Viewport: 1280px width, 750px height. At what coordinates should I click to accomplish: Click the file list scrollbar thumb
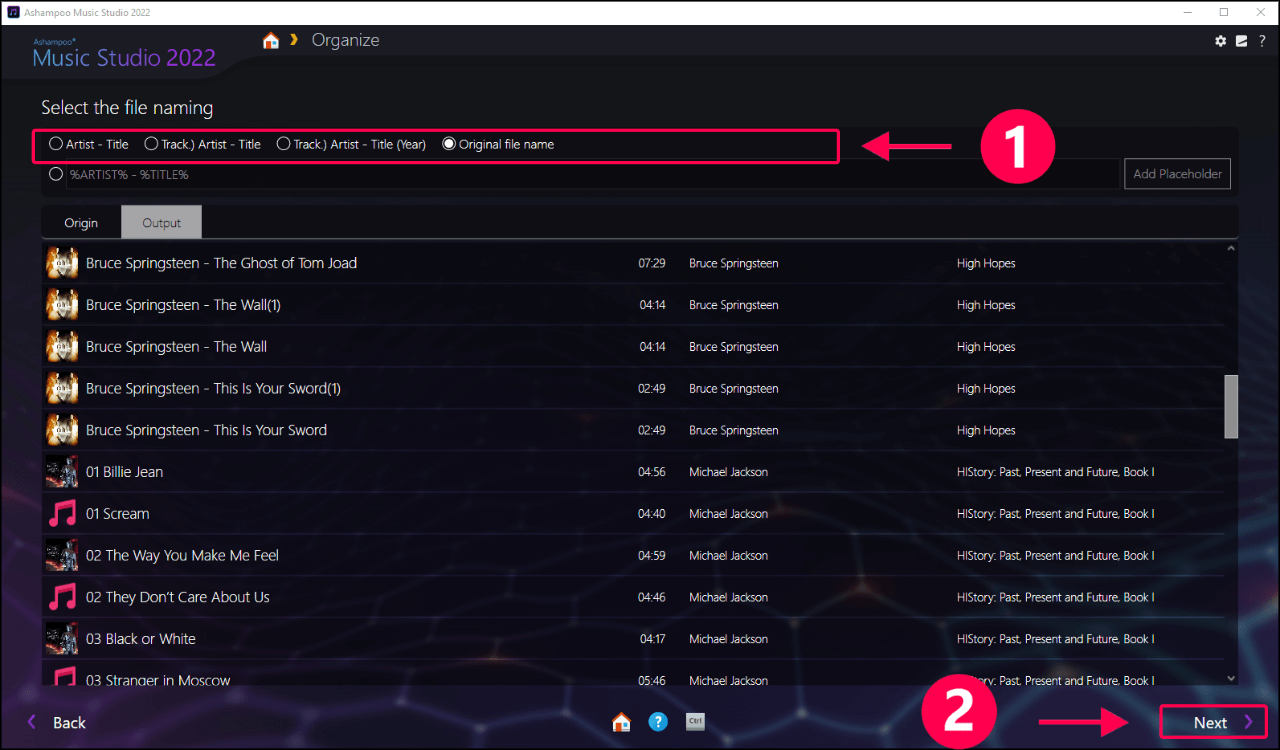tap(1231, 406)
